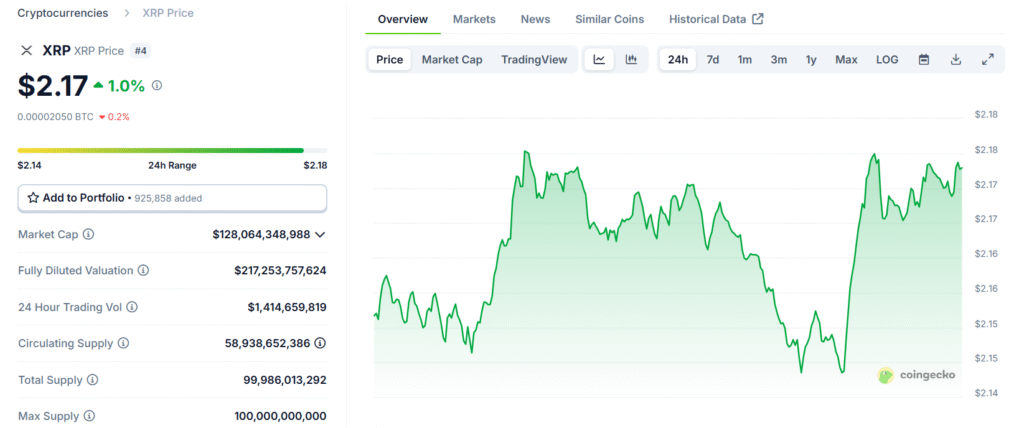Select the Max time range
Image resolution: width=1024 pixels, height=428 pixels.
[846, 59]
